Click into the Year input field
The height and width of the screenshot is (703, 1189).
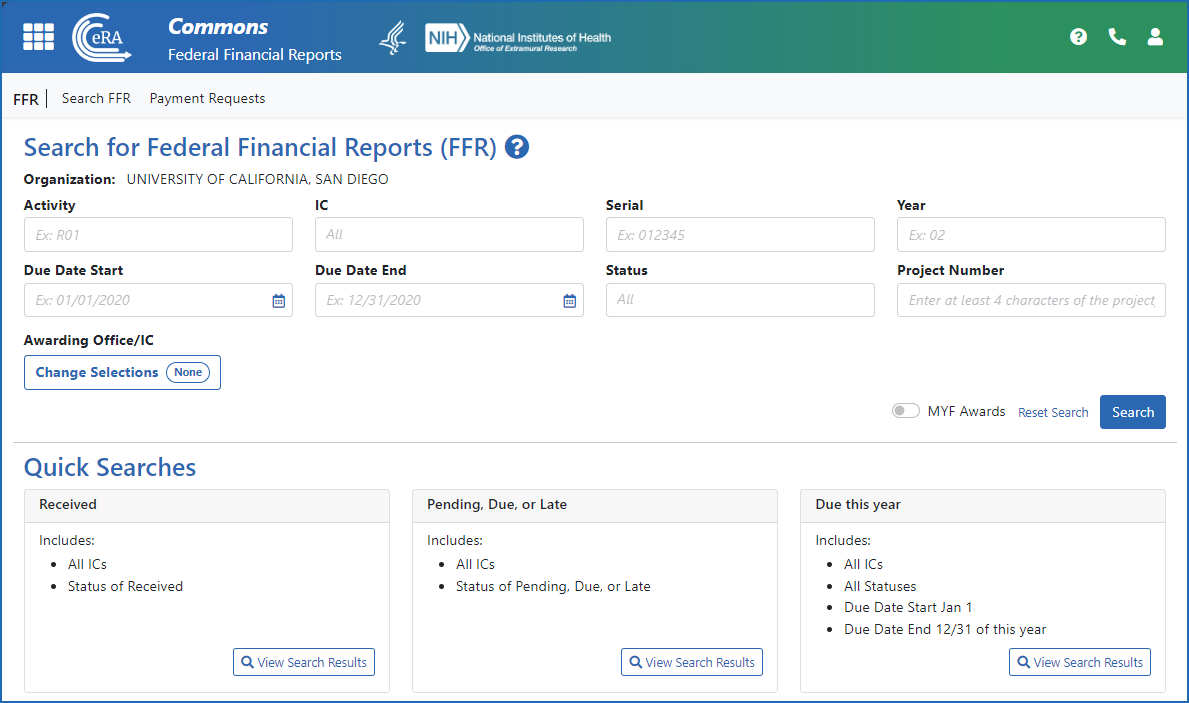tap(1031, 235)
